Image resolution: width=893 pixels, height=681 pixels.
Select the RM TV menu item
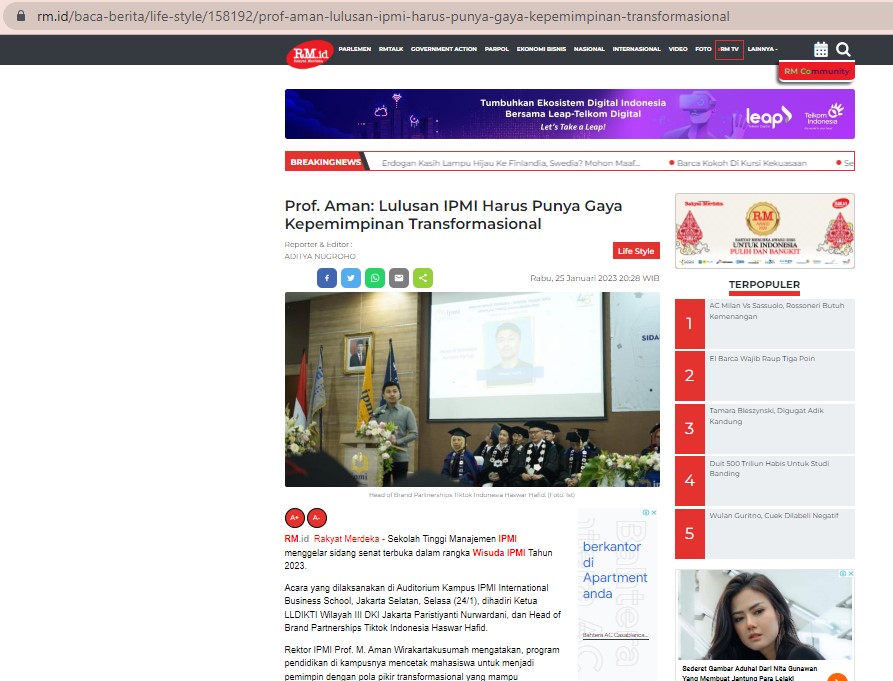tap(729, 50)
